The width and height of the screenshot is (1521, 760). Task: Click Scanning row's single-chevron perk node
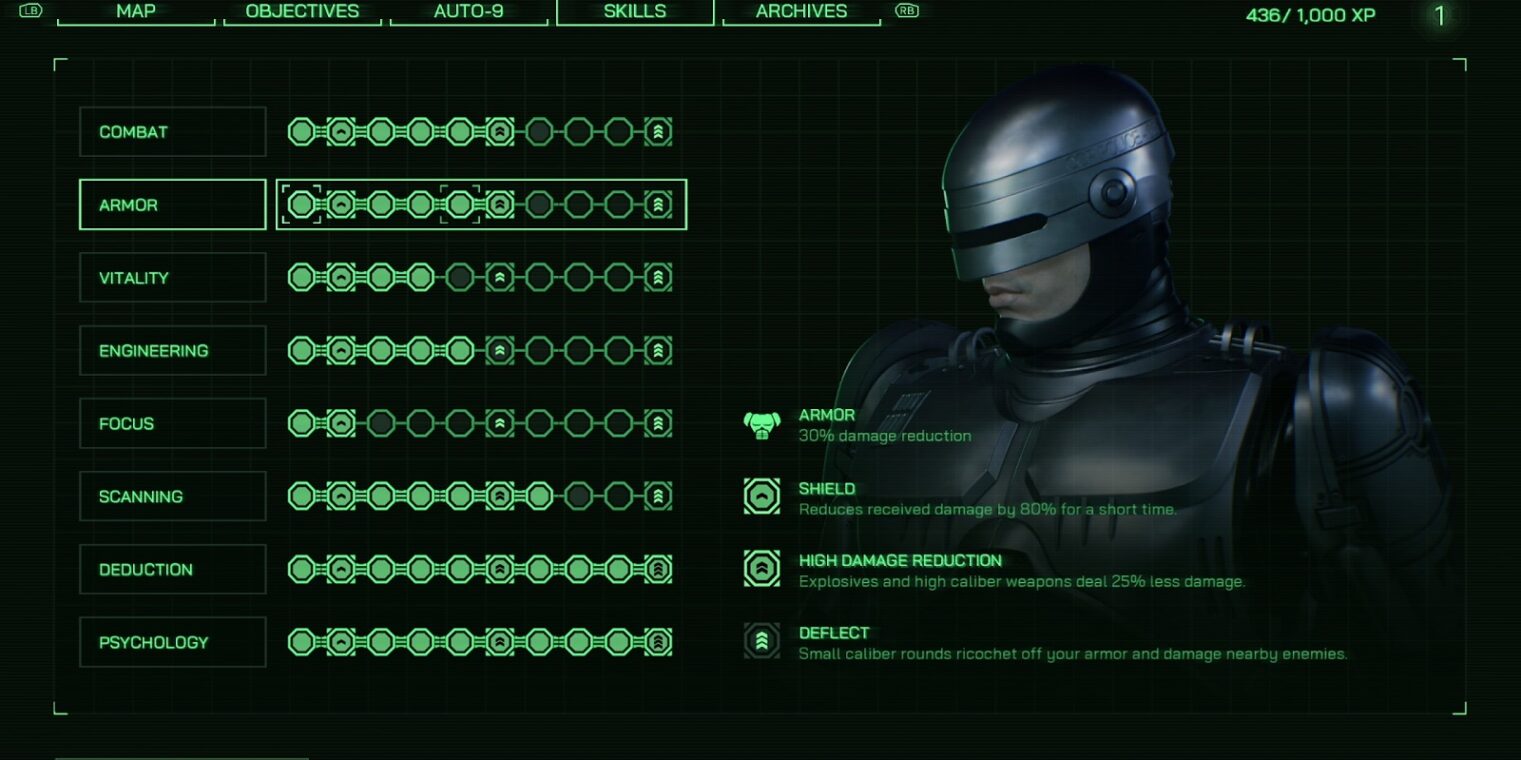(x=341, y=496)
